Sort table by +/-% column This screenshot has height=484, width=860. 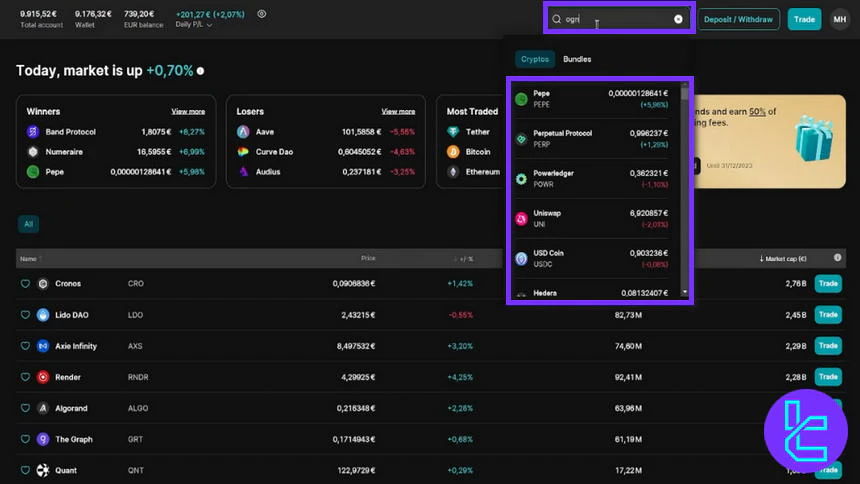[x=464, y=258]
